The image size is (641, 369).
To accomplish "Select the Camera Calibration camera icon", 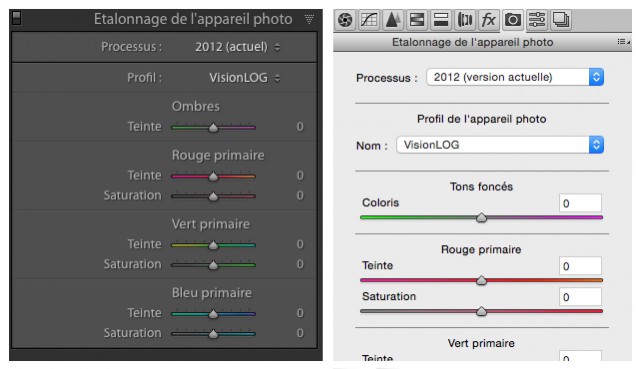I will (x=513, y=20).
